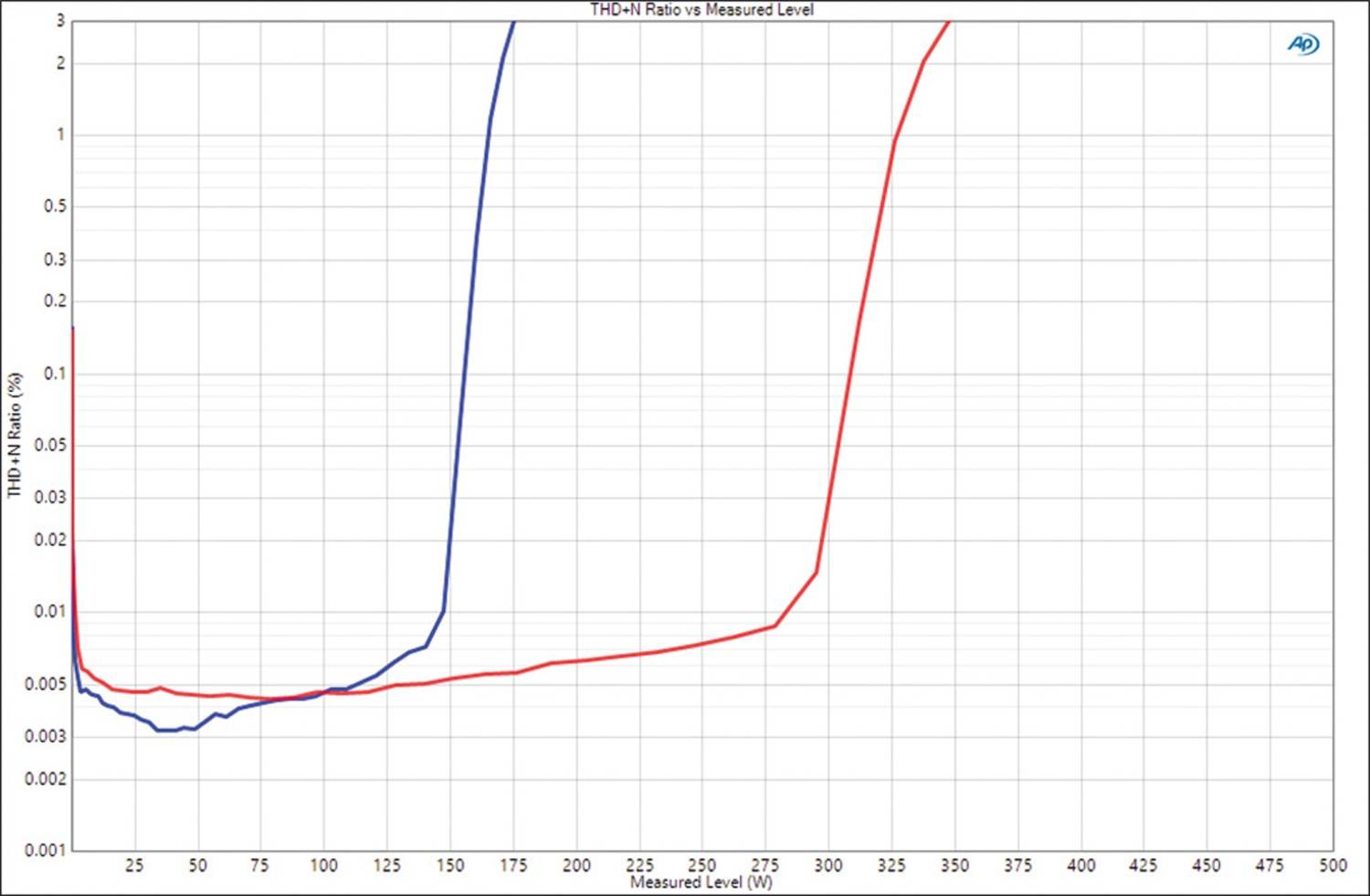1370x896 pixels.
Task: Click the 350 tick on the x-axis
Action: click(954, 865)
